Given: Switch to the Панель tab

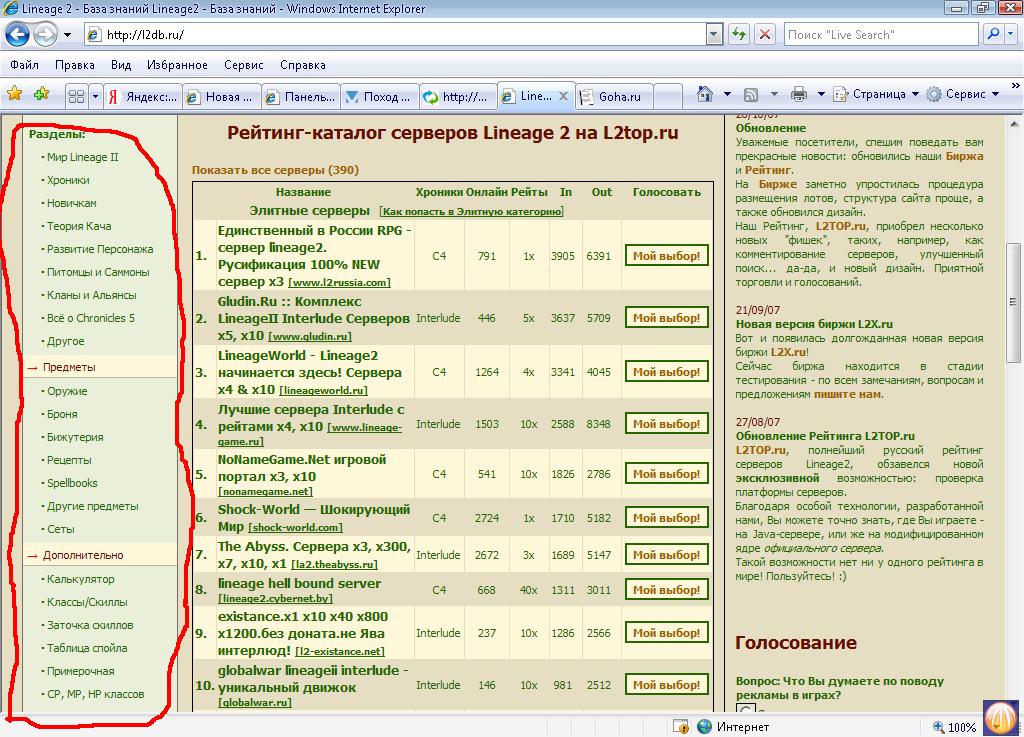Looking at the screenshot, I should (300, 97).
